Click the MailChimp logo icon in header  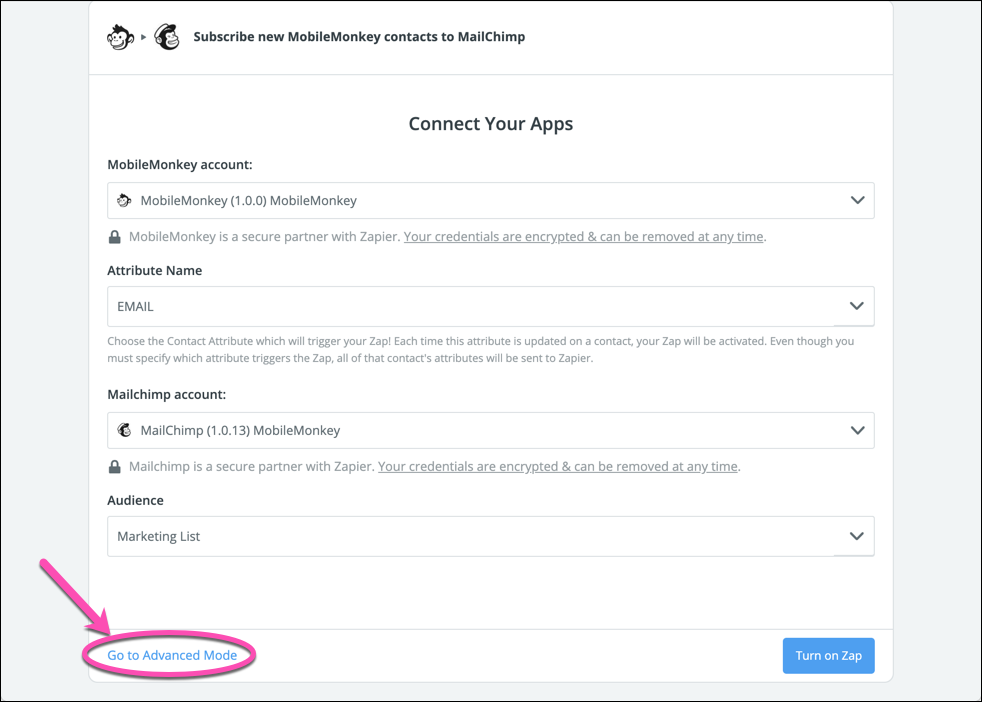(167, 37)
